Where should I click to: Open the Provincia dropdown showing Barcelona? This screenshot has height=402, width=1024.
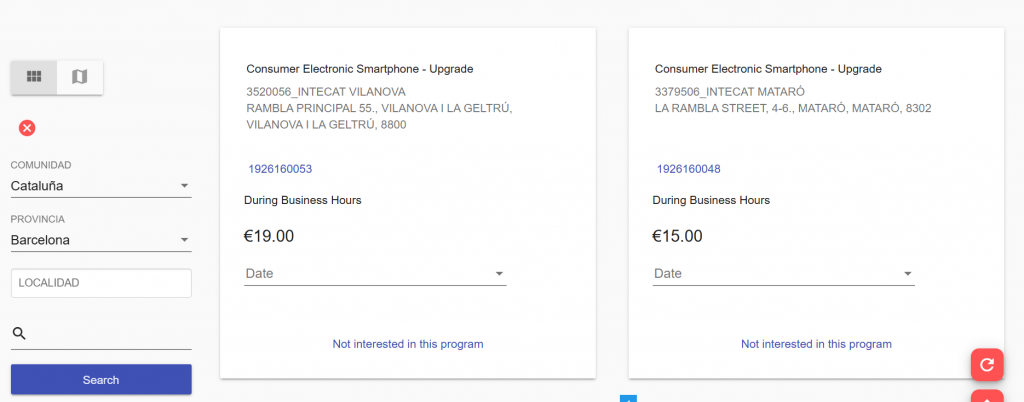click(x=100, y=240)
